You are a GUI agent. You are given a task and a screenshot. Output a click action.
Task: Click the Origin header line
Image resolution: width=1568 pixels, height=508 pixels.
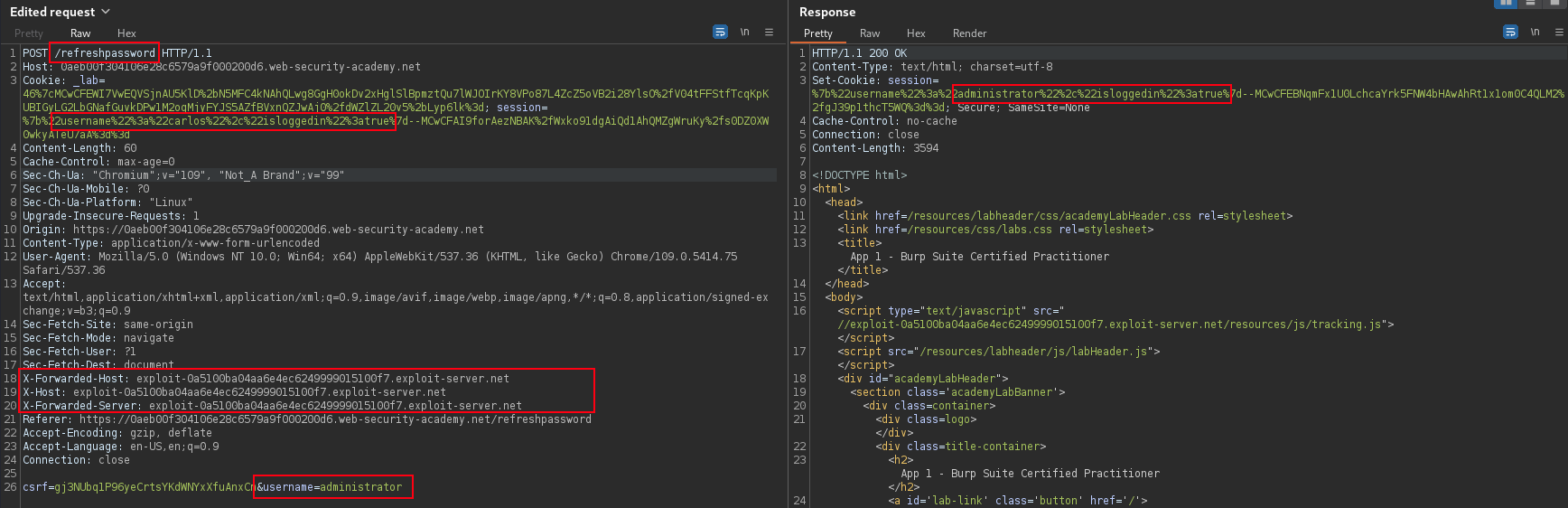pyautogui.click(x=253, y=230)
